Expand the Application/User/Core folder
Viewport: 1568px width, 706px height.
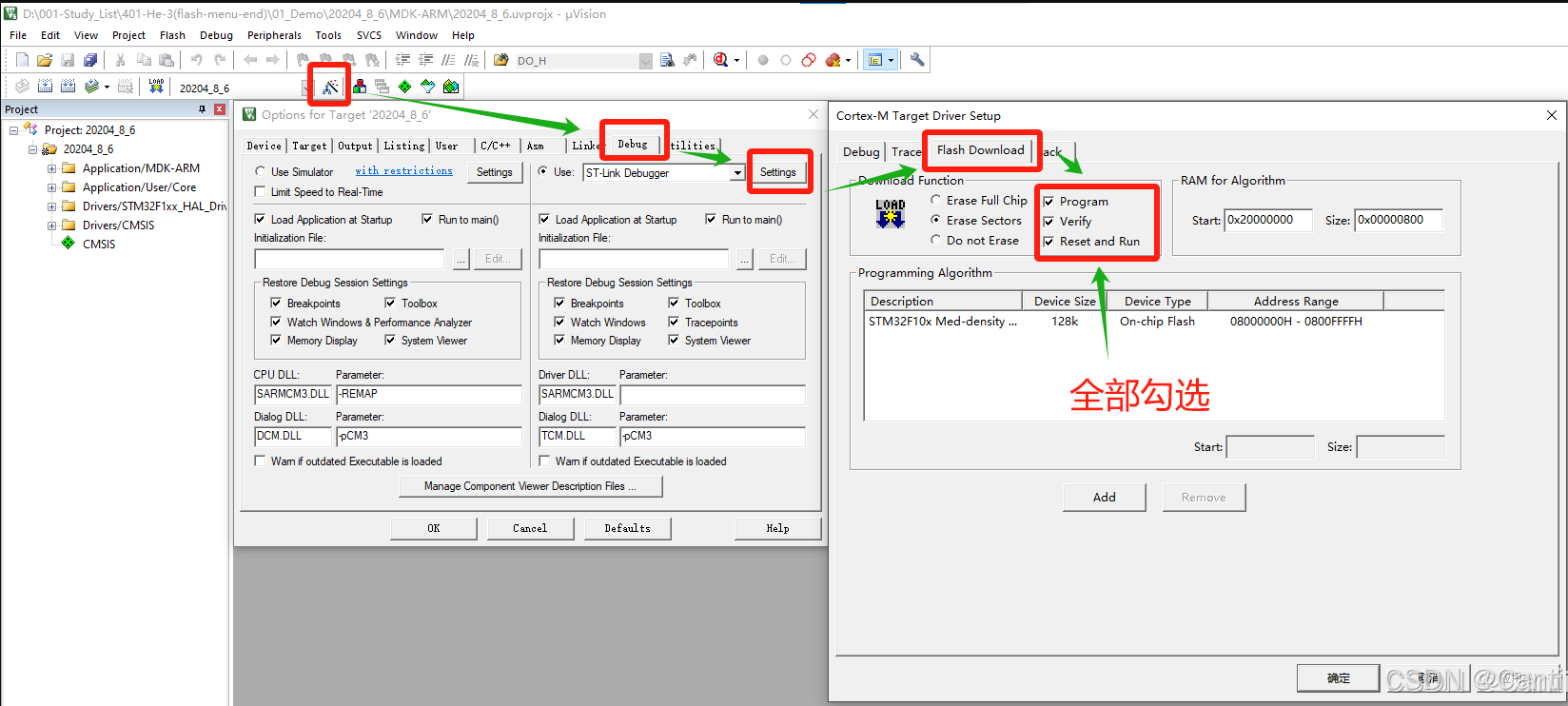click(x=51, y=187)
